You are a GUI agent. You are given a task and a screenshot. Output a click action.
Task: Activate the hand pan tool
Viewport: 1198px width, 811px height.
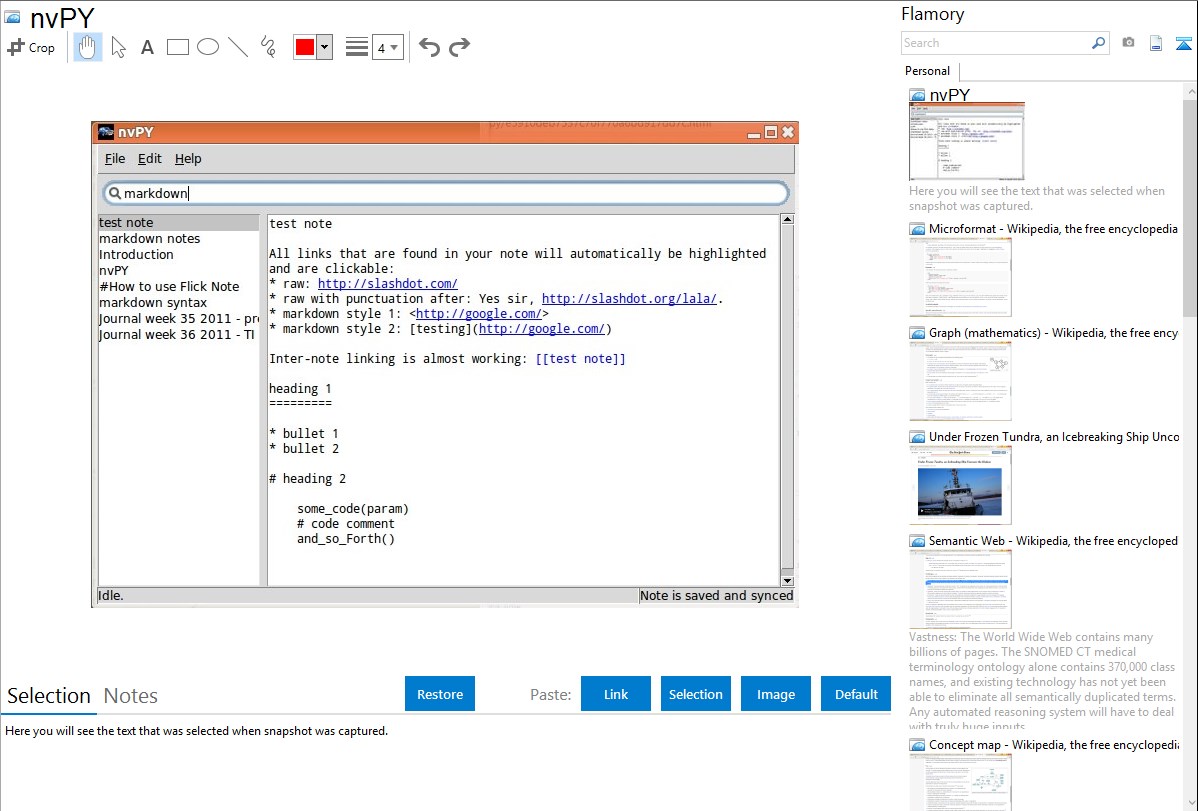(88, 47)
